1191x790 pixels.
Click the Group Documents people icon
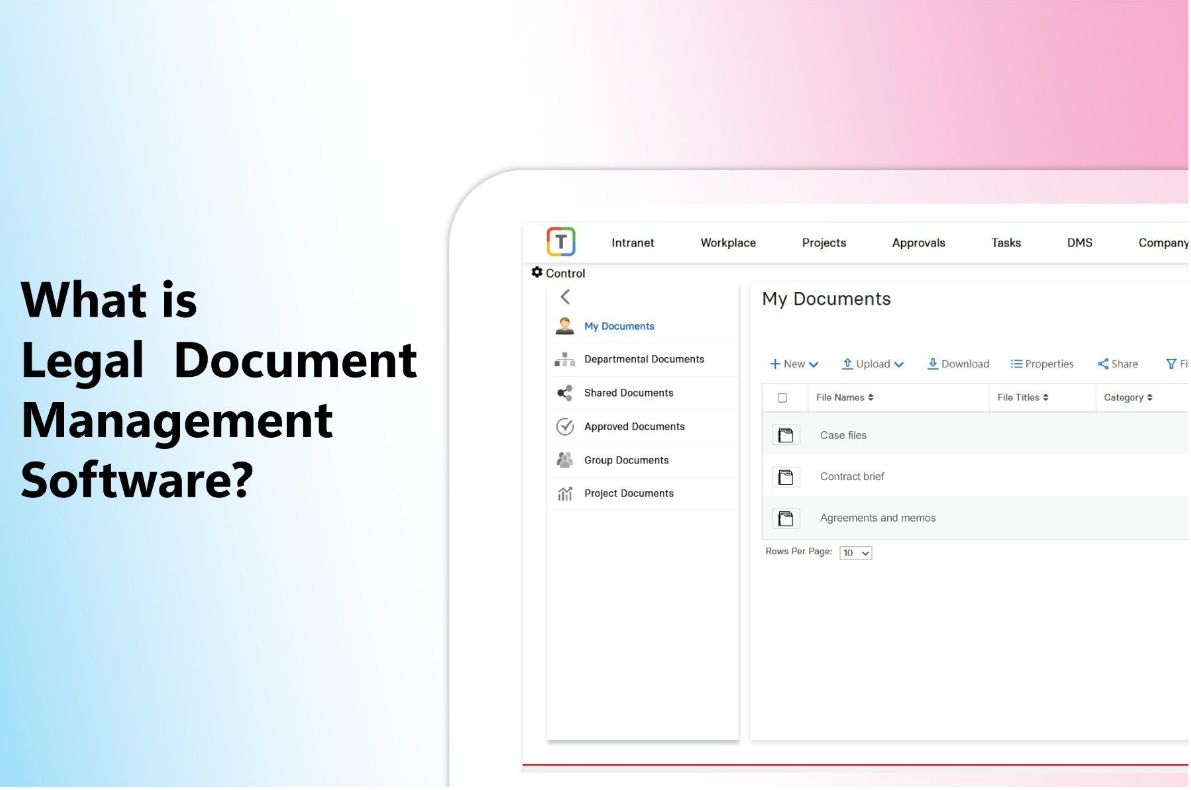click(564, 460)
